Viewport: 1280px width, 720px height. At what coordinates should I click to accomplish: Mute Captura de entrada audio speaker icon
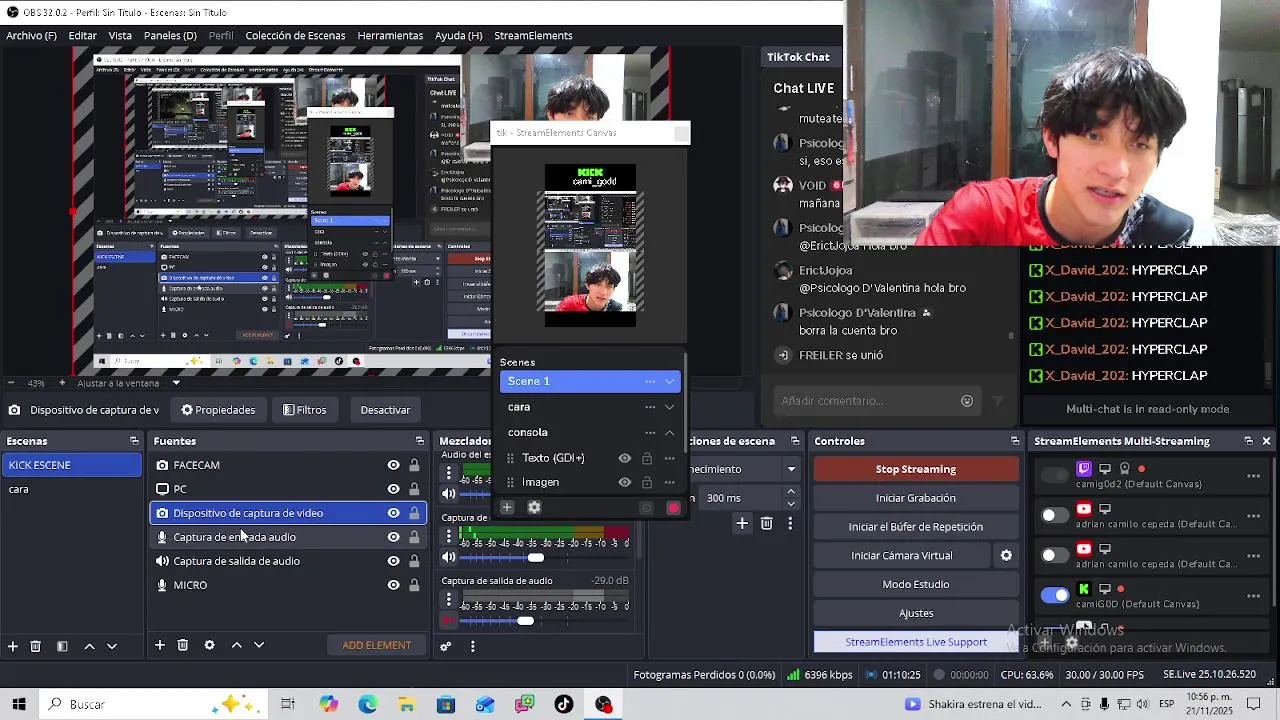coord(449,557)
